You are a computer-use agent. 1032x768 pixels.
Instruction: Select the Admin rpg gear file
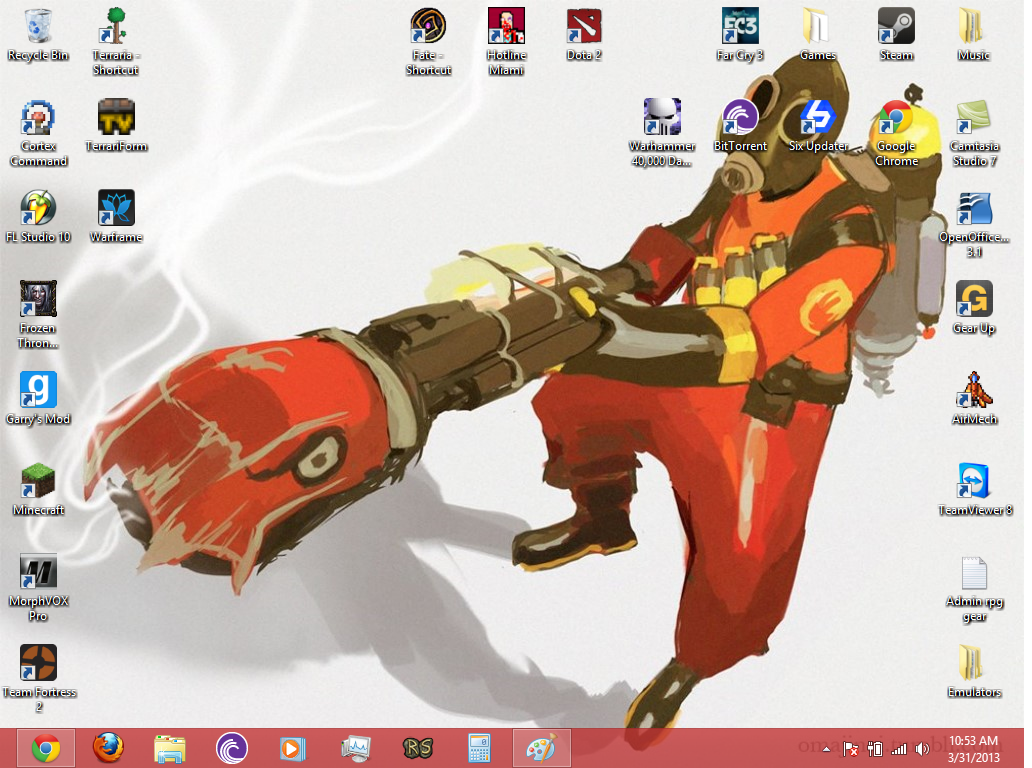click(974, 590)
